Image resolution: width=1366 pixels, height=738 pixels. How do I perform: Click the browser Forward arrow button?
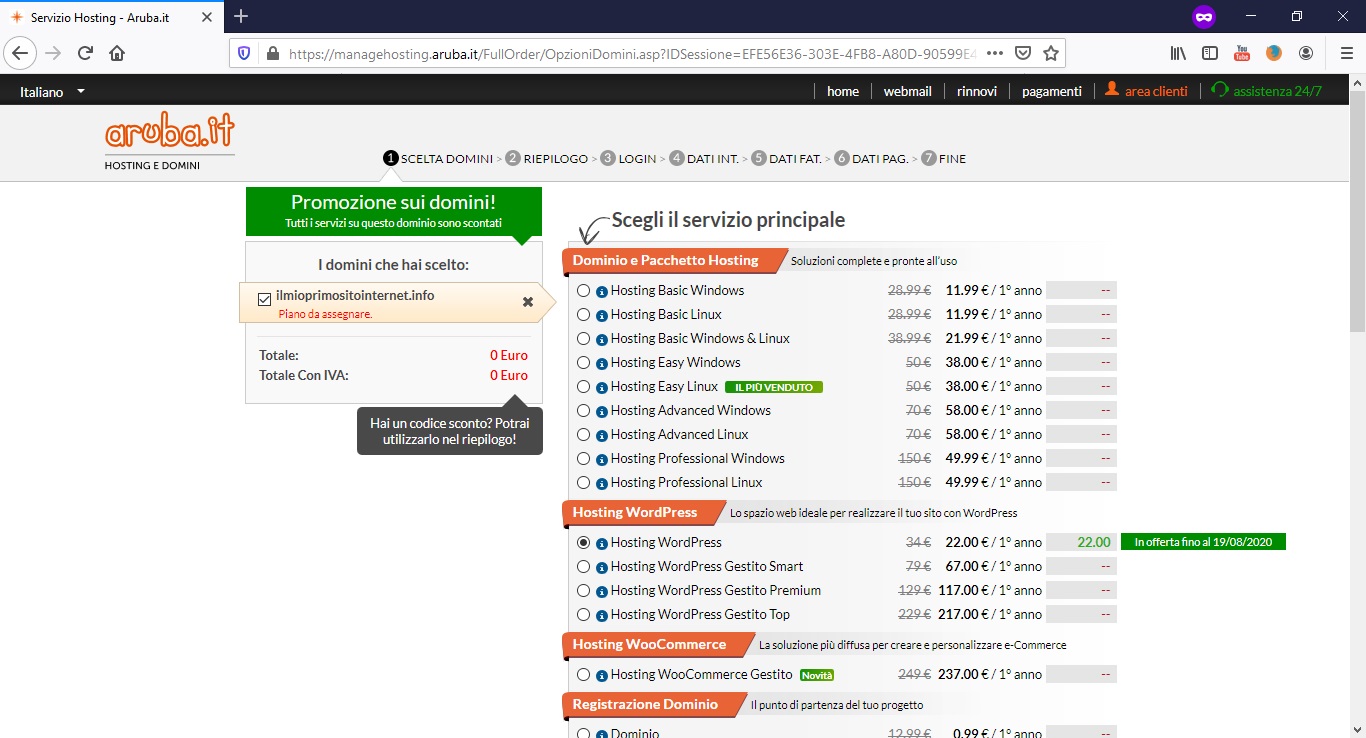pyautogui.click(x=53, y=53)
